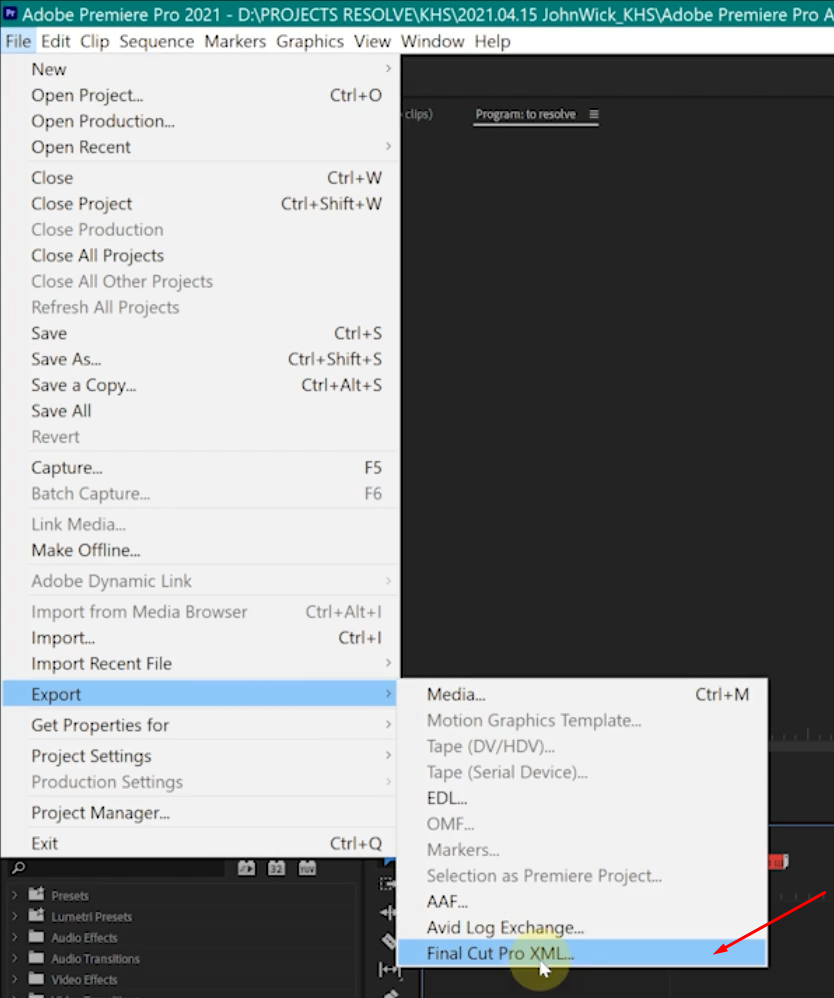The image size is (834, 998).
Task: Open the Program panel hamburger menu
Action: point(593,115)
